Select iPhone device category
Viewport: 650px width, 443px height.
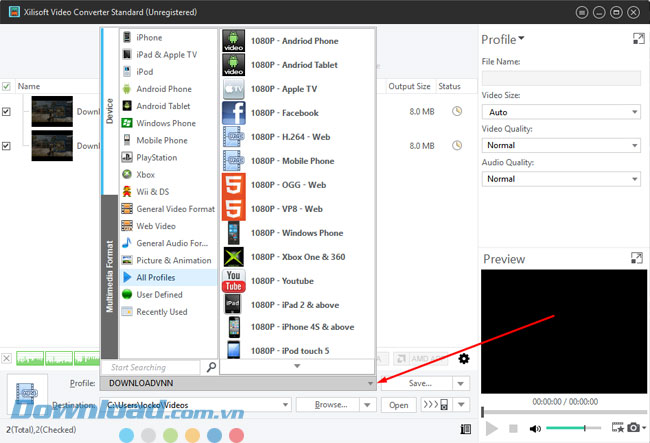(168, 37)
